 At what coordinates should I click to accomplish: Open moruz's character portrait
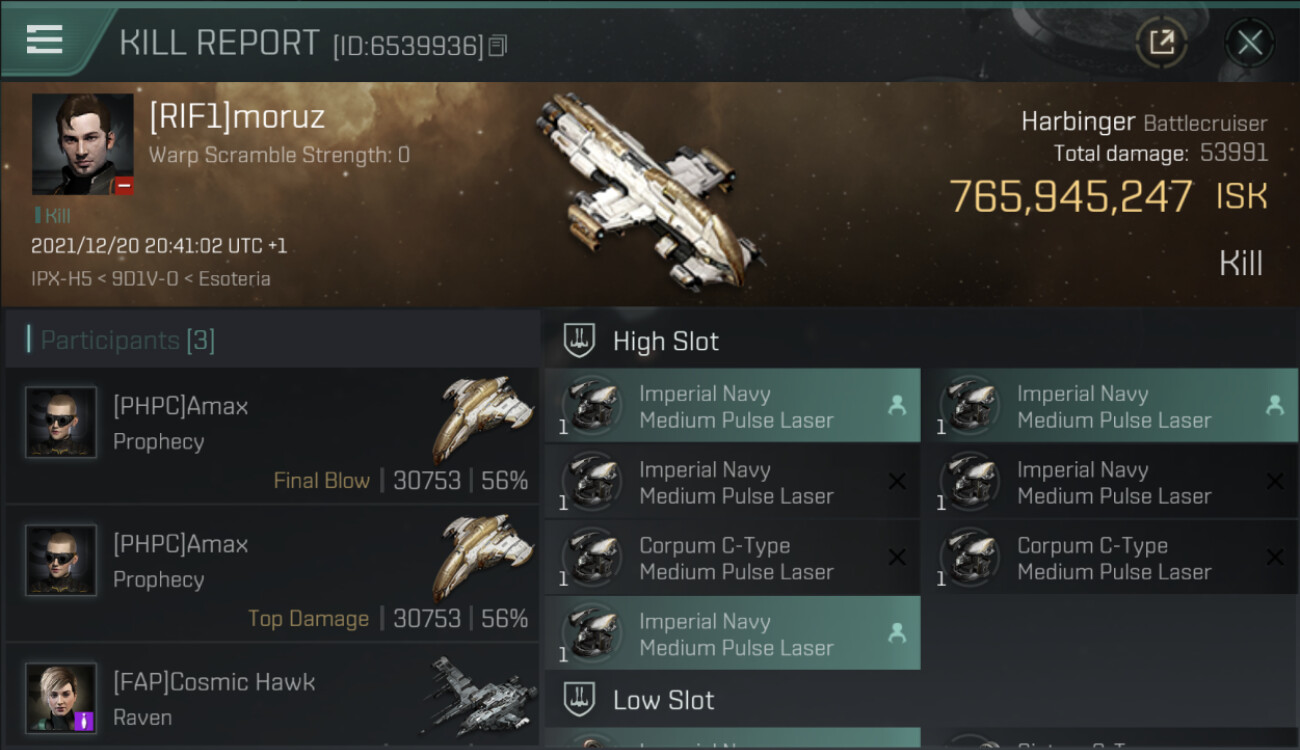tap(82, 143)
